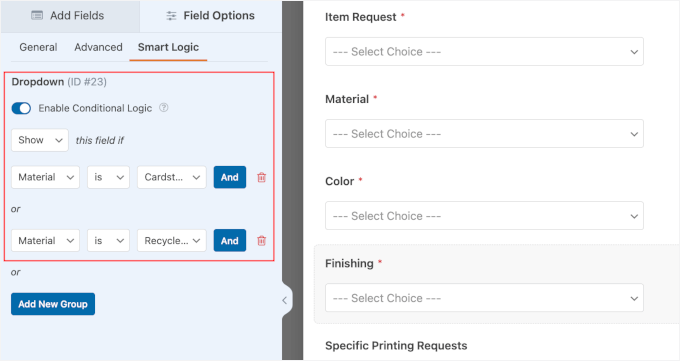Select the Finishing field label
Viewport: 680px width, 361px height.
point(349,263)
